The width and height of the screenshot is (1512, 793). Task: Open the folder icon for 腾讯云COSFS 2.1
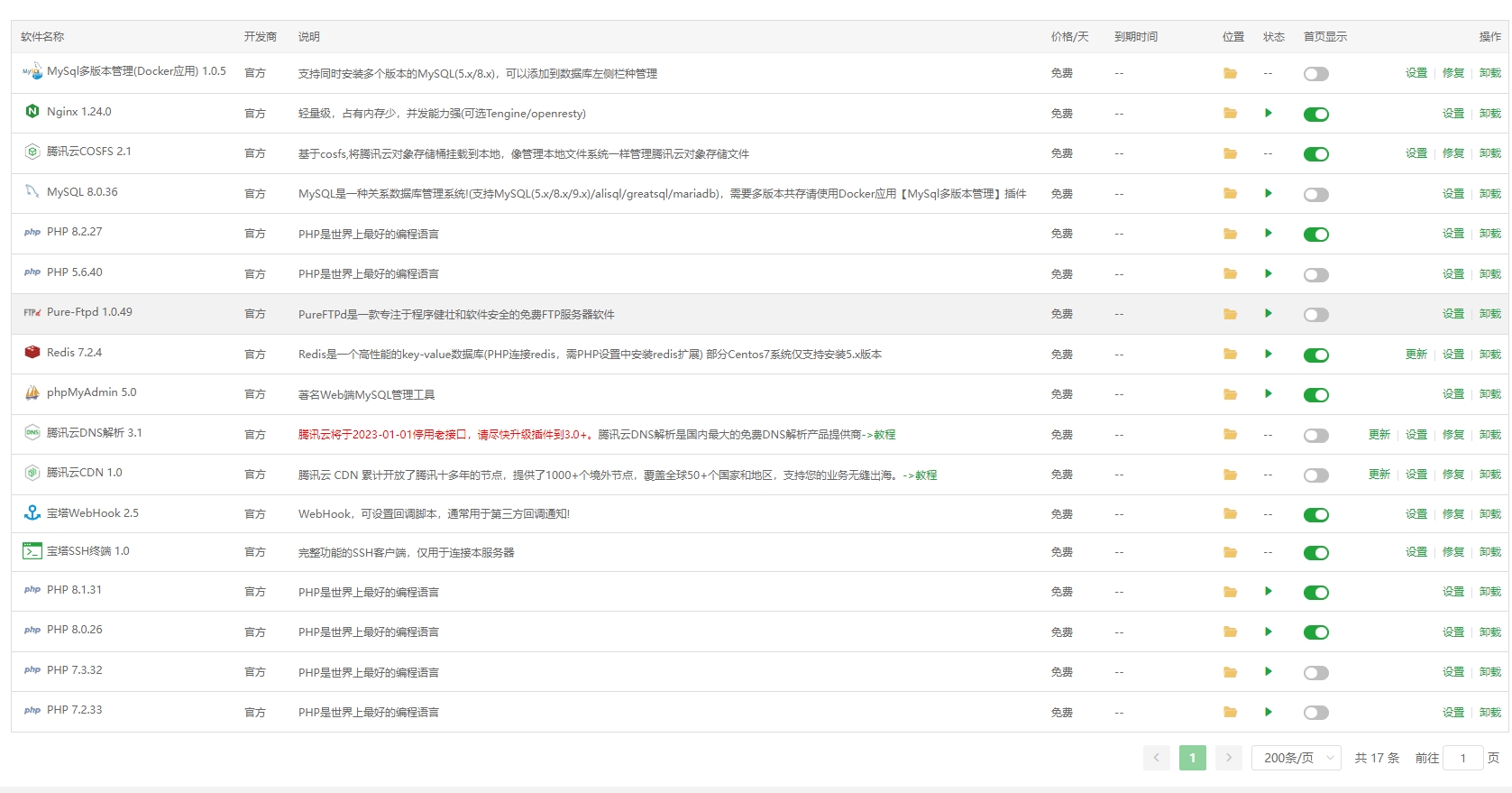pyautogui.click(x=1230, y=153)
